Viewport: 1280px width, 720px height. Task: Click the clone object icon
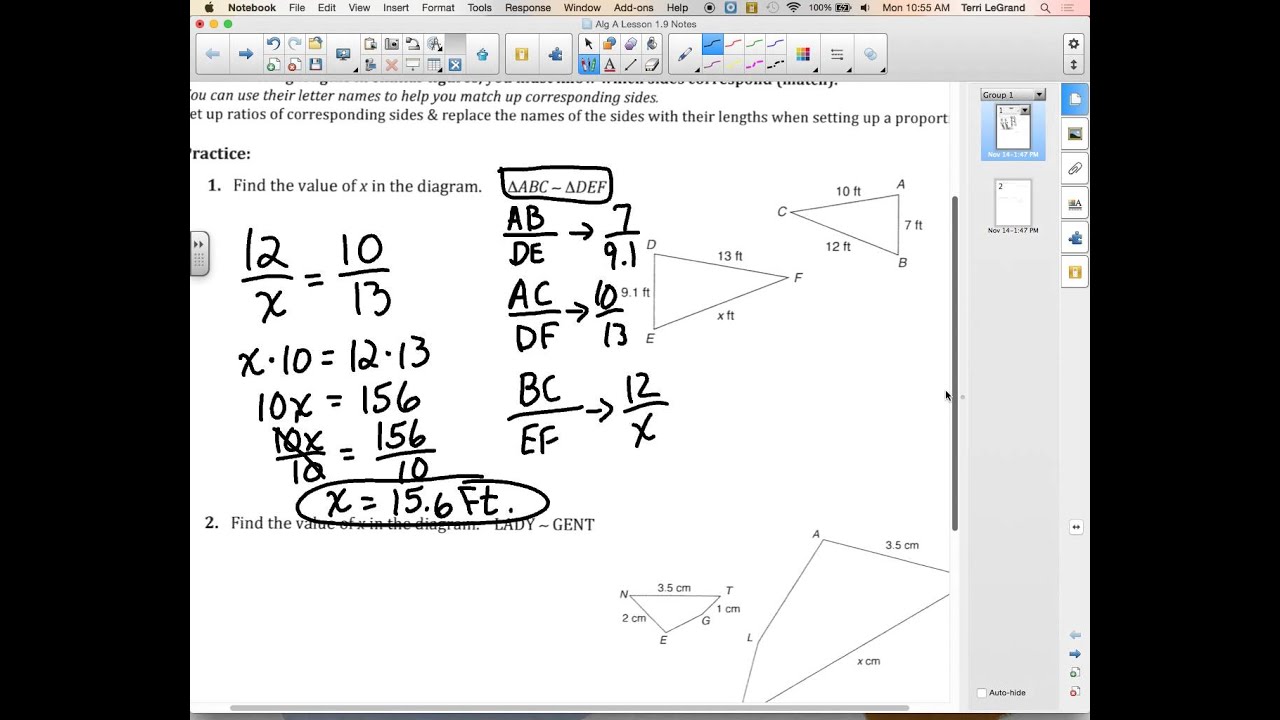point(370,65)
